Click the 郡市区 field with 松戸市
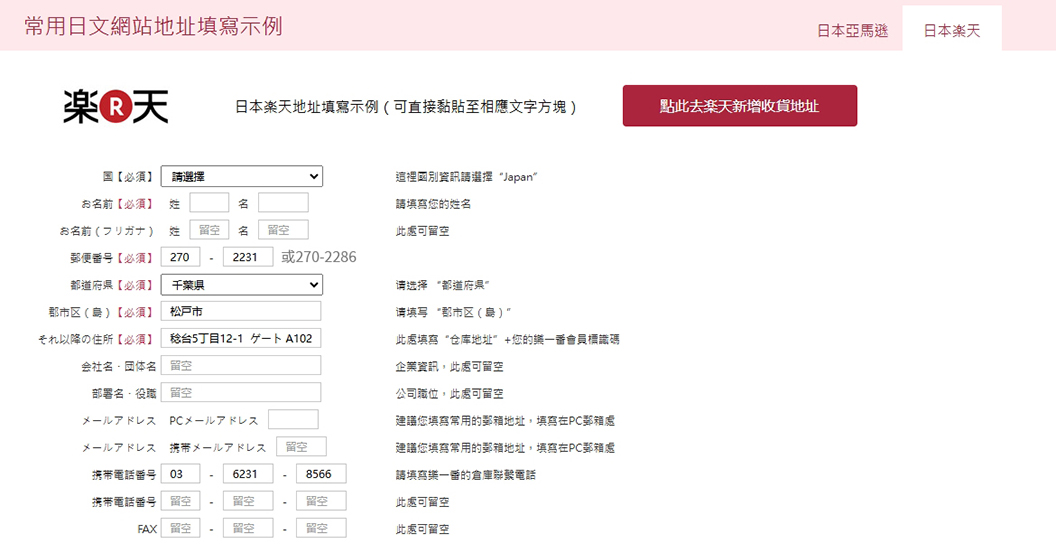The width and height of the screenshot is (1056, 553). tap(241, 312)
